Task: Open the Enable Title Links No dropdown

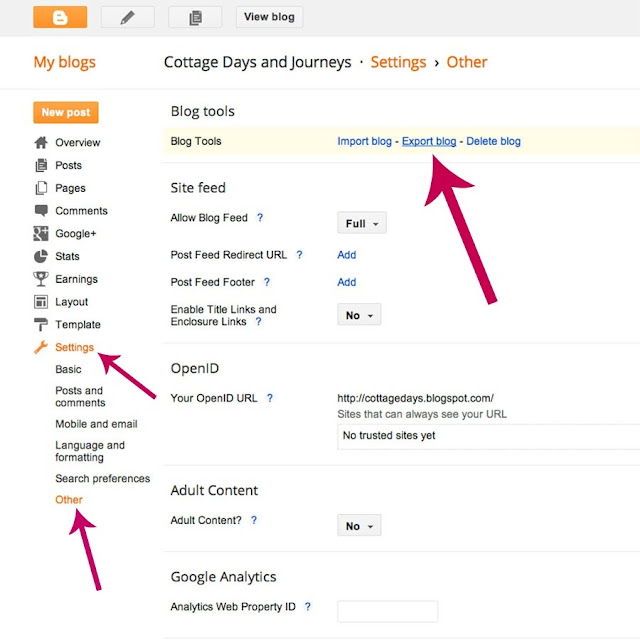Action: point(359,315)
